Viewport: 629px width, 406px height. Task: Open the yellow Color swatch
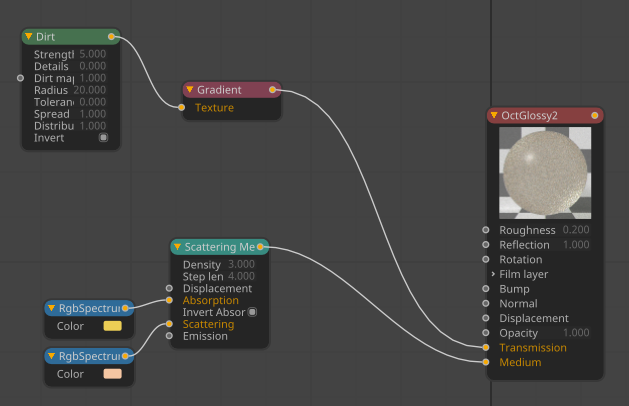[112, 326]
